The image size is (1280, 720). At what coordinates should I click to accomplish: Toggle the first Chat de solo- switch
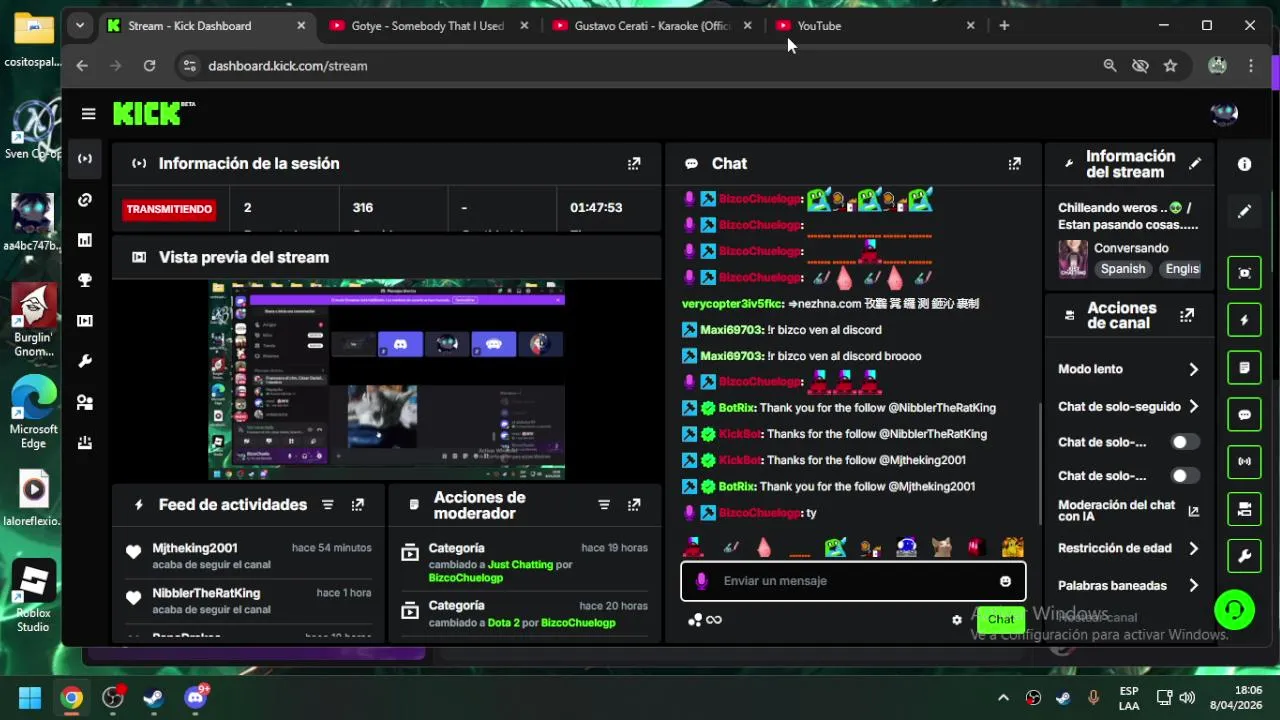point(1185,442)
